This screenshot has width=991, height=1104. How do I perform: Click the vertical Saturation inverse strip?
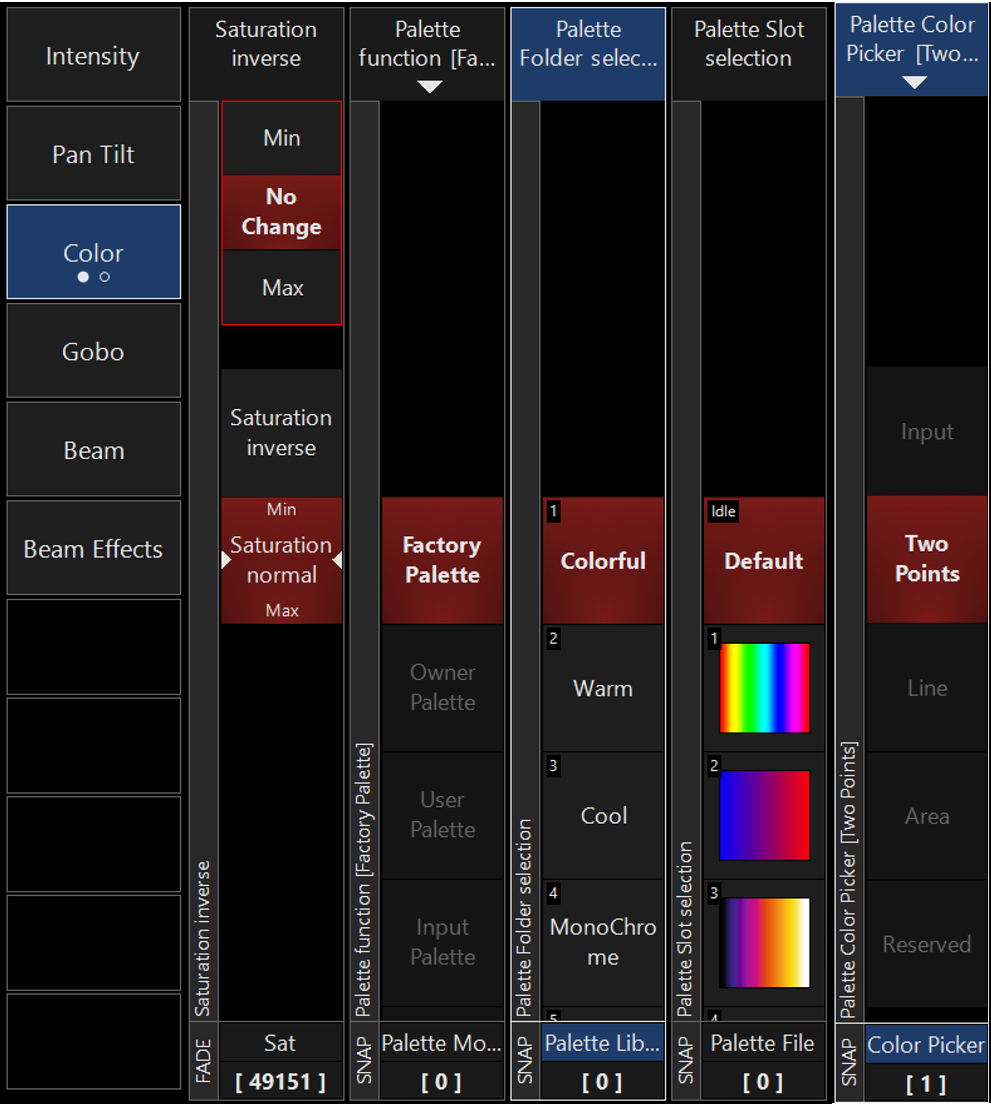tap(203, 561)
